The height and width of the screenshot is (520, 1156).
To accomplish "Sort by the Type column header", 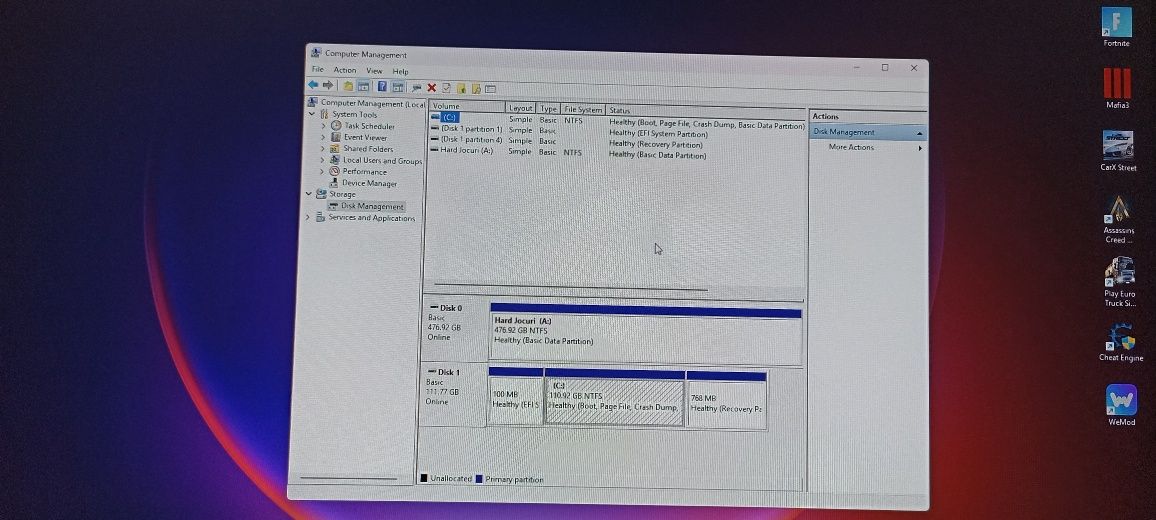I will [x=549, y=108].
